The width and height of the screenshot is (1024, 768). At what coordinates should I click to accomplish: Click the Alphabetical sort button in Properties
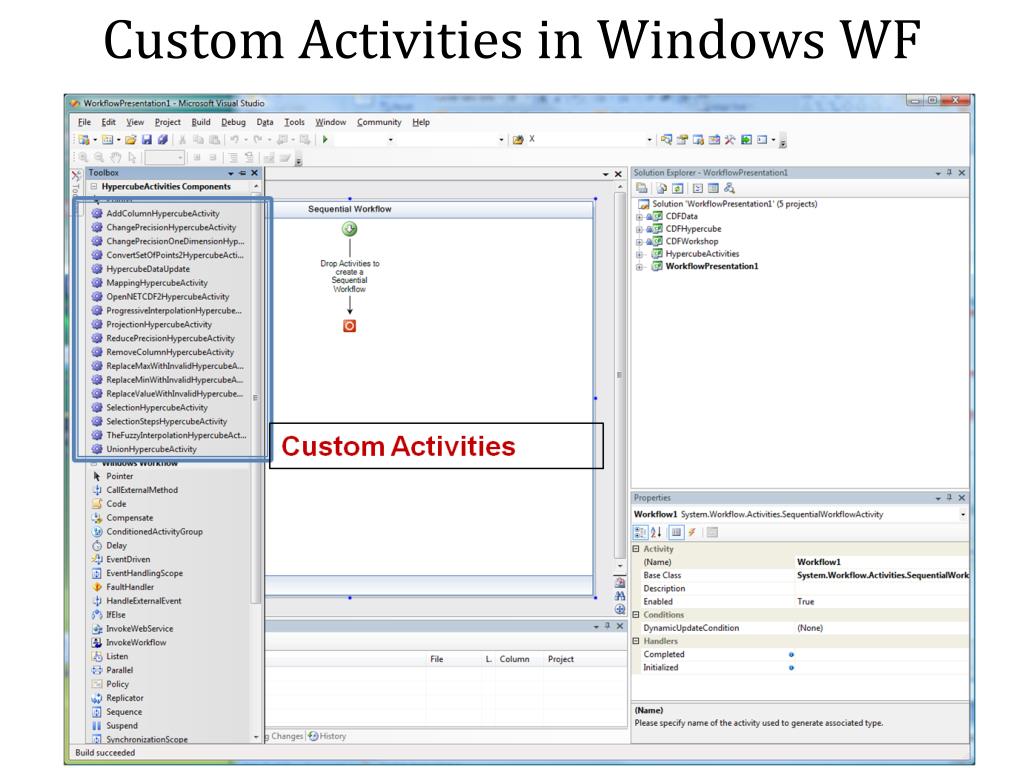click(656, 532)
